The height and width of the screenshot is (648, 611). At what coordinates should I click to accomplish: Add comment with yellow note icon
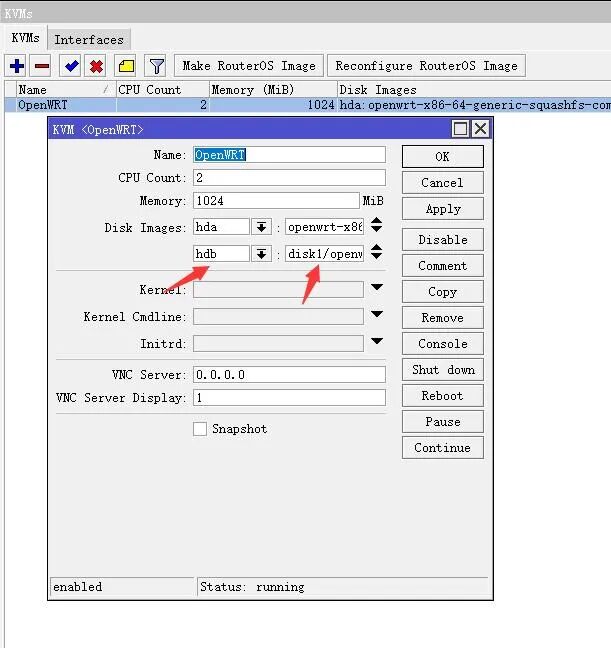[126, 66]
